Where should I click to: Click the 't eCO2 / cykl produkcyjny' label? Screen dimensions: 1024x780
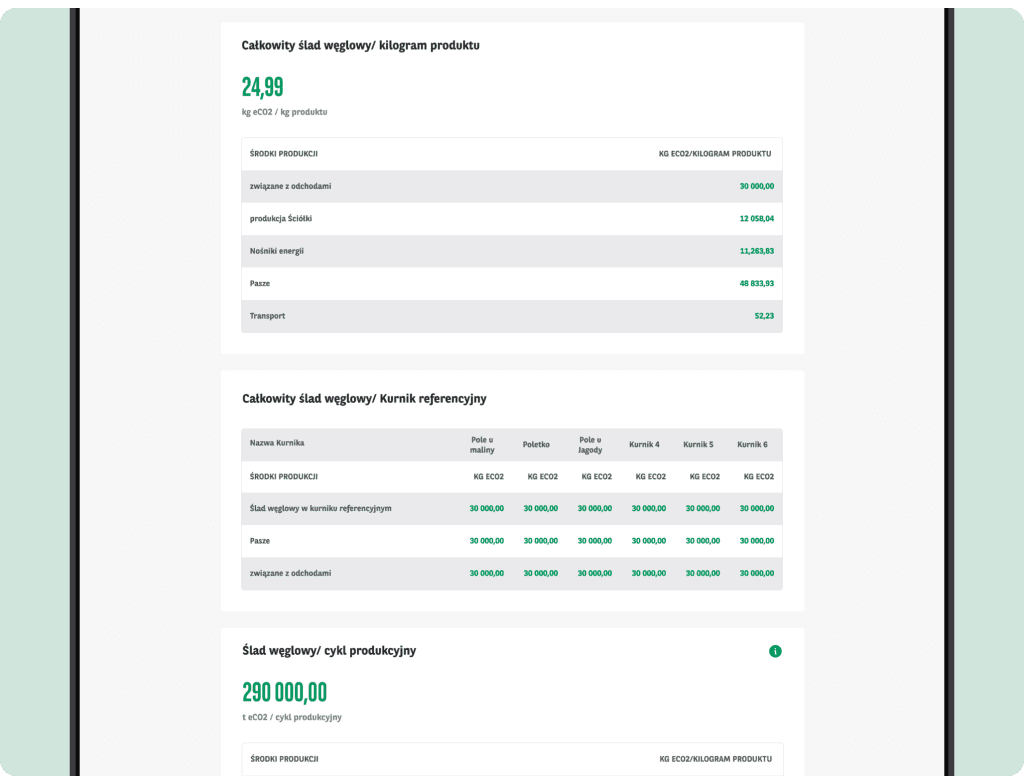[292, 717]
